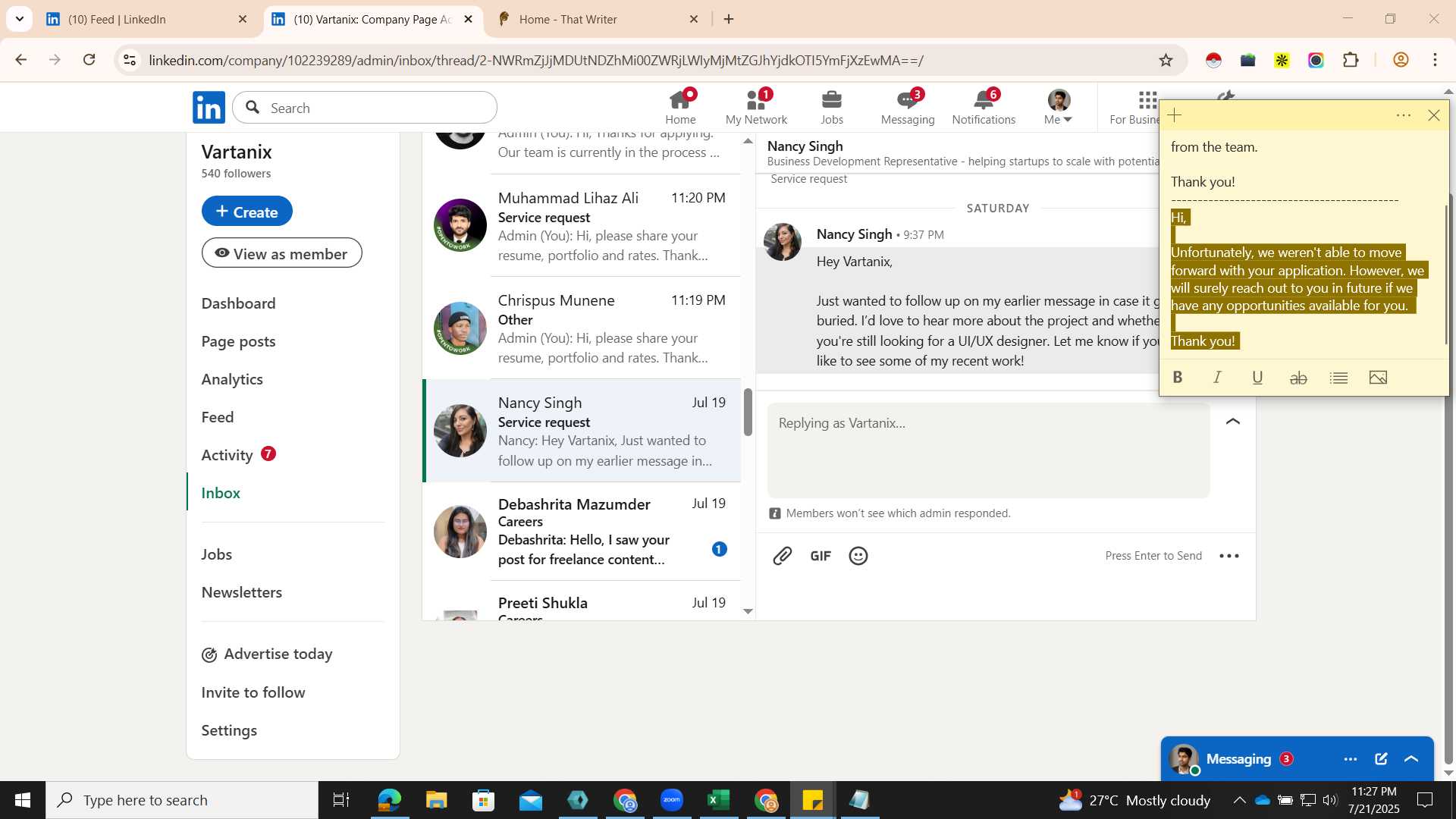This screenshot has width=1456, height=819.
Task: Reload the current browser page
Action: (x=89, y=60)
